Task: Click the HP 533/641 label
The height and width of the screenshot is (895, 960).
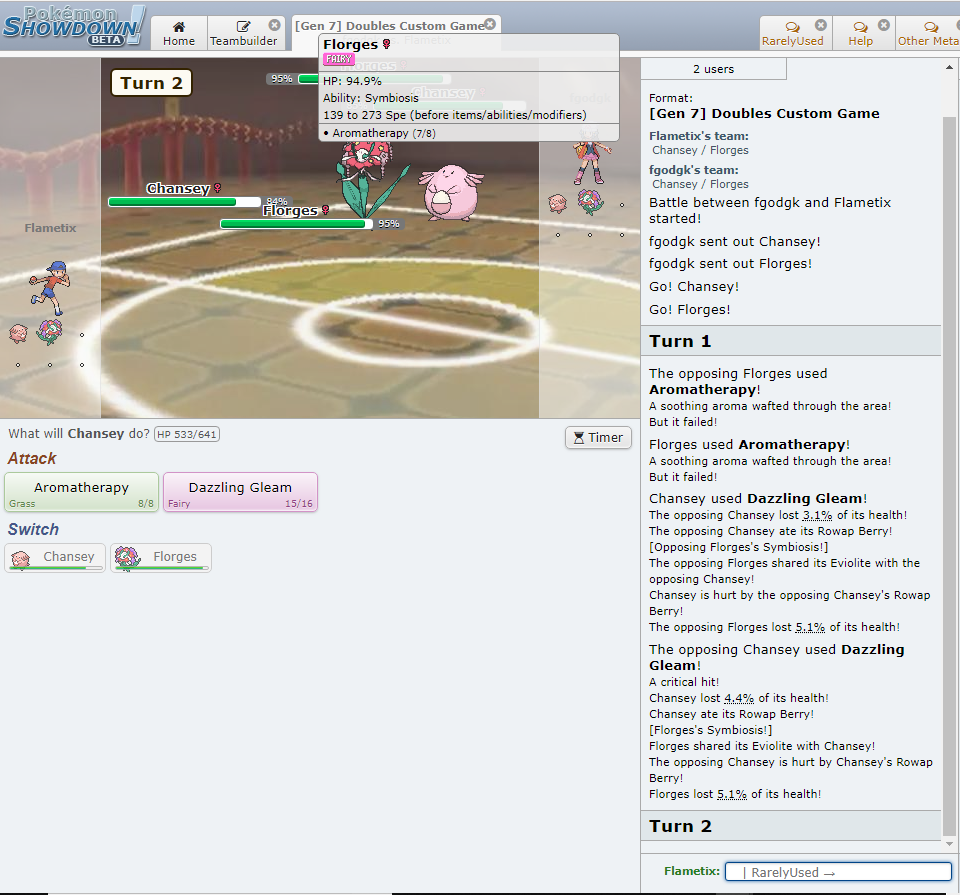Action: pyautogui.click(x=187, y=434)
